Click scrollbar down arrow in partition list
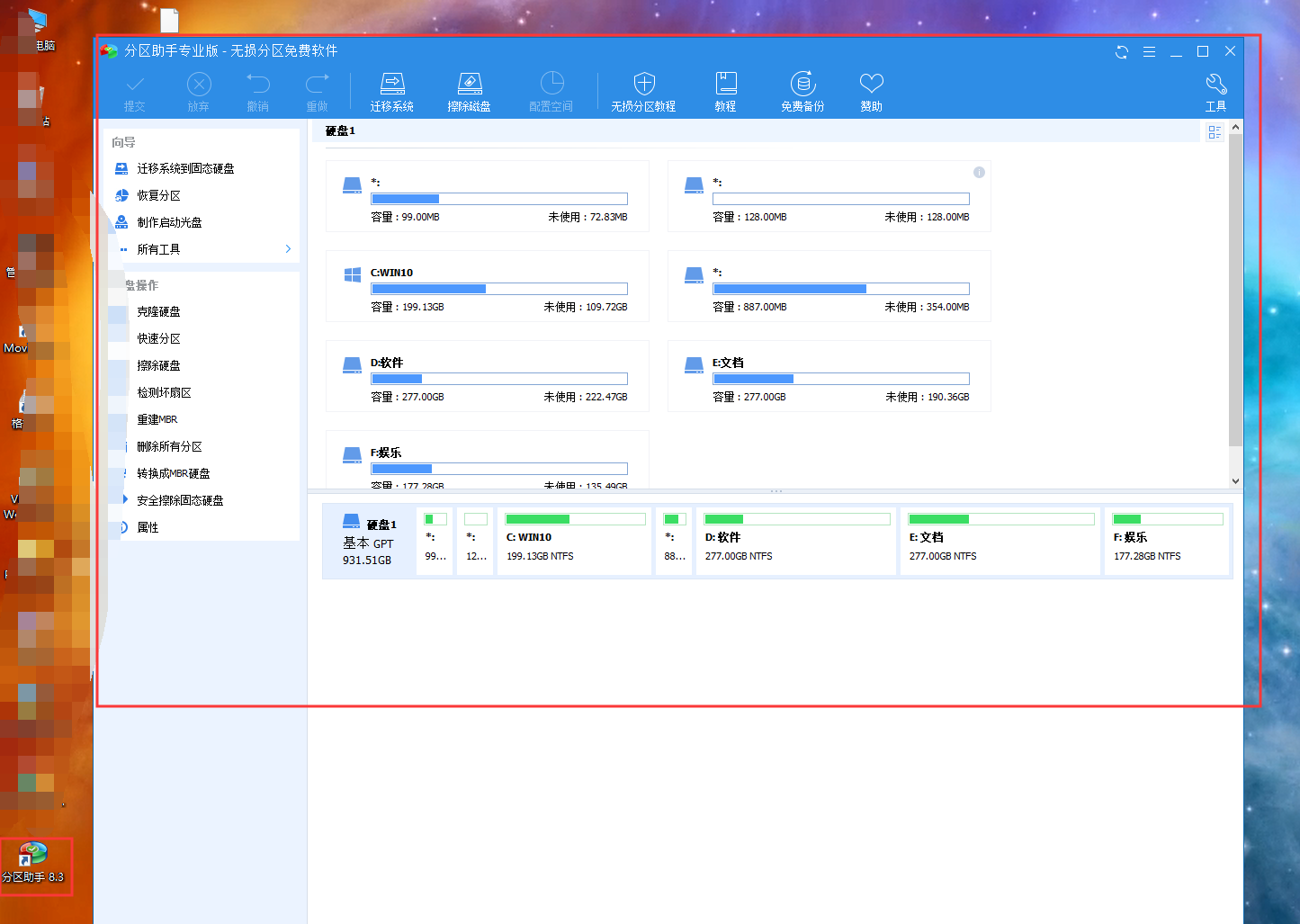The height and width of the screenshot is (924, 1300). click(x=1236, y=481)
